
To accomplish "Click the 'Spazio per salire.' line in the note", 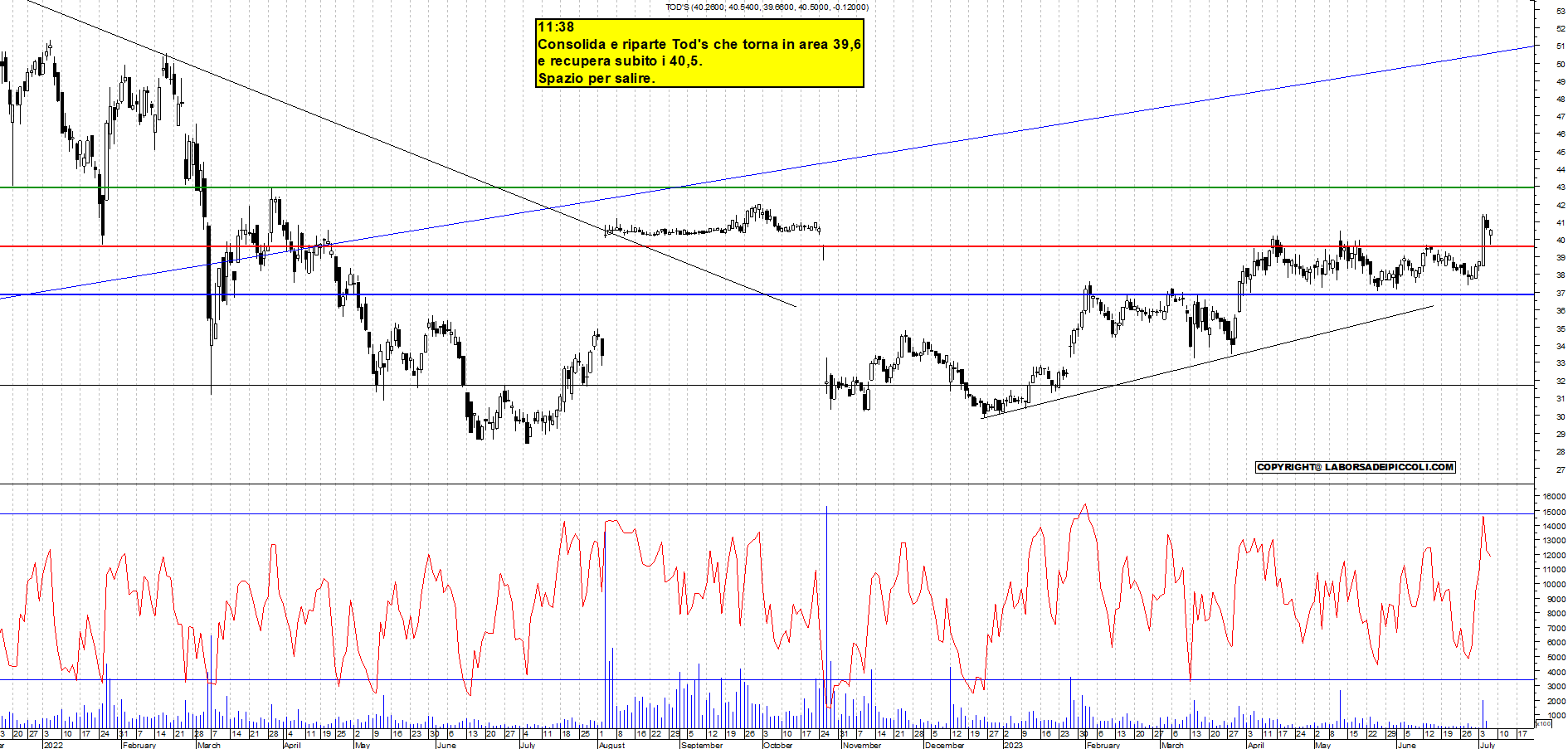I will (x=597, y=79).
